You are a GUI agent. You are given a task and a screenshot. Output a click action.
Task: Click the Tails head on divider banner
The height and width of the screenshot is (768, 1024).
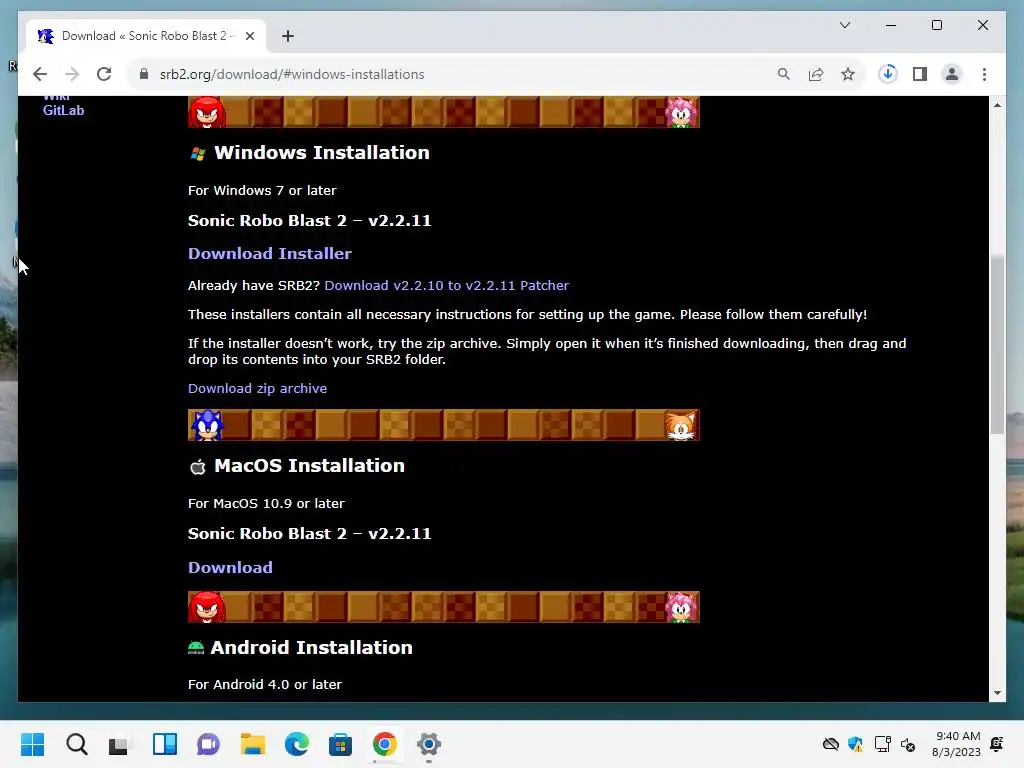coord(680,426)
